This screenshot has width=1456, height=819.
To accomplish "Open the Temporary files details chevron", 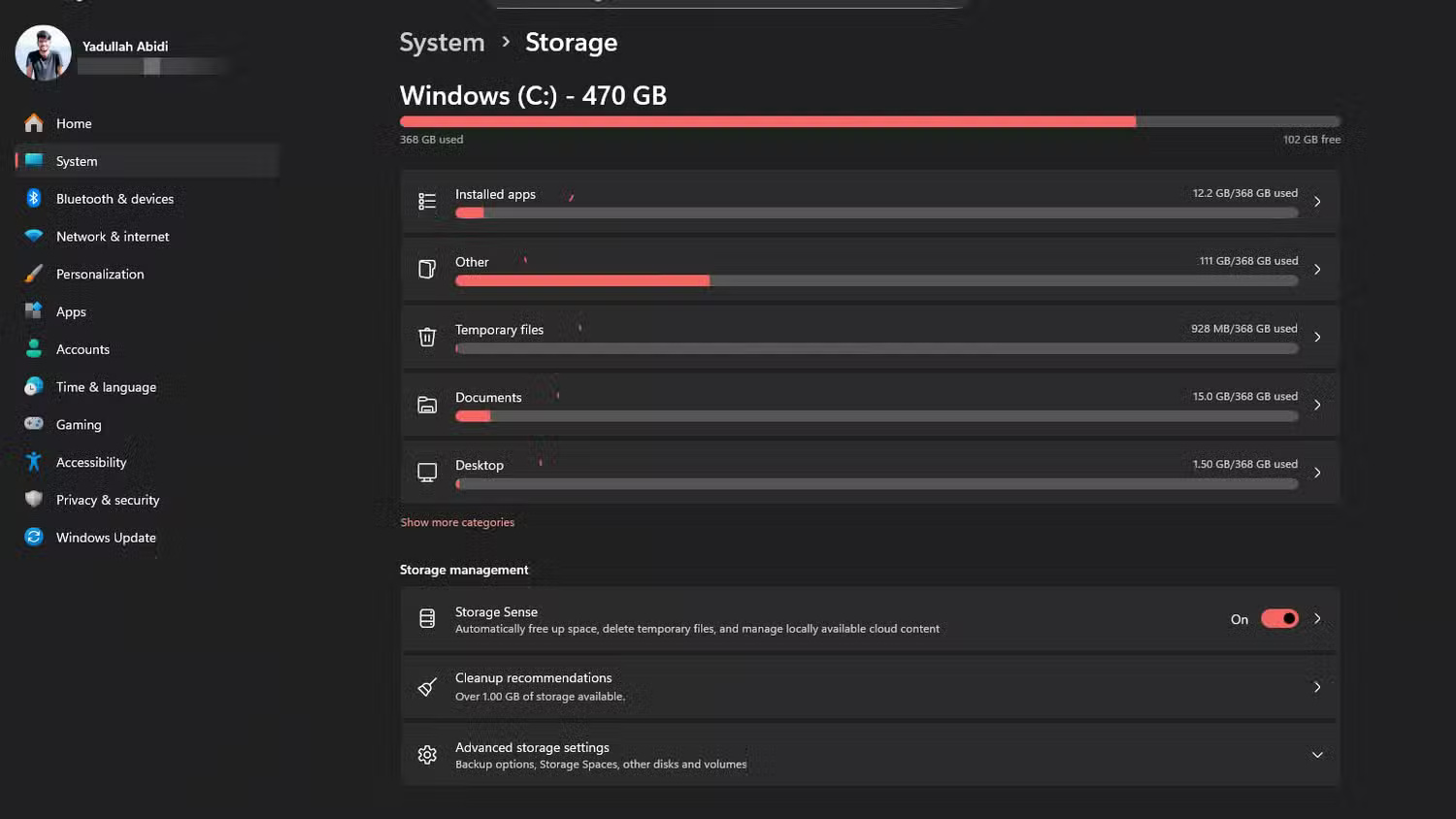I will [x=1317, y=337].
